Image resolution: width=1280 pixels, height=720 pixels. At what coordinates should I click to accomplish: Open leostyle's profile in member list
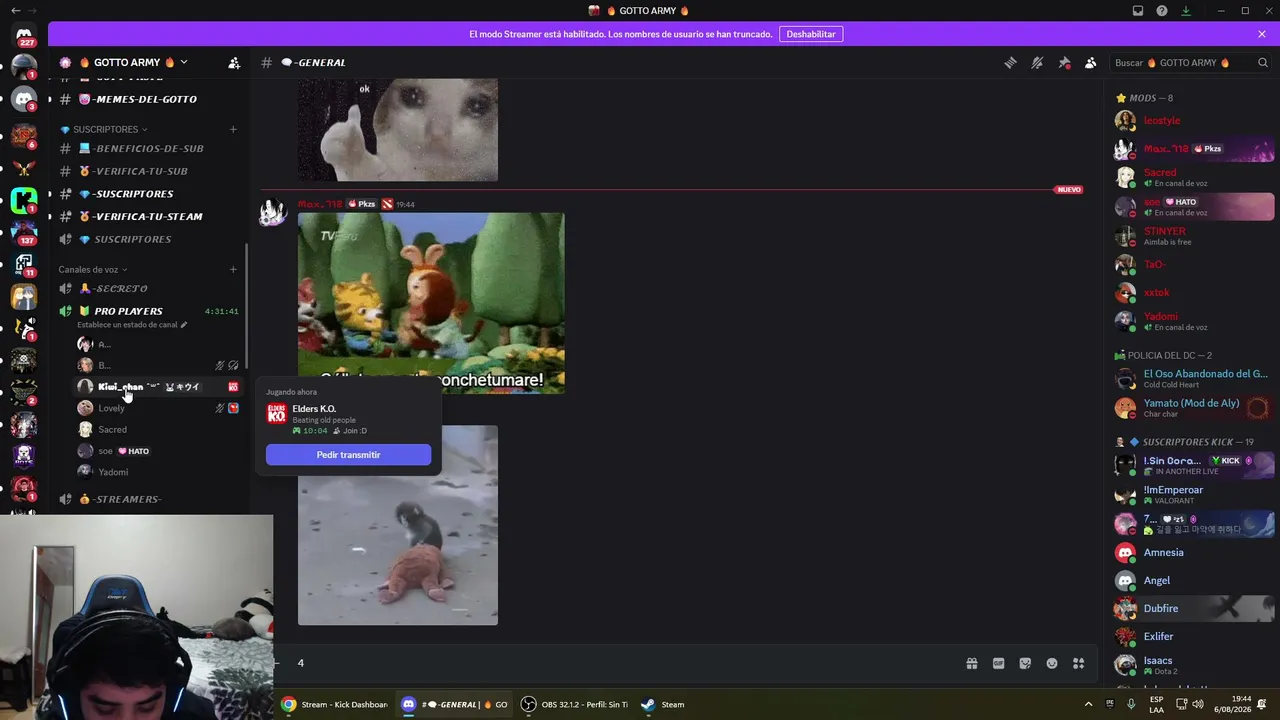click(x=1194, y=121)
